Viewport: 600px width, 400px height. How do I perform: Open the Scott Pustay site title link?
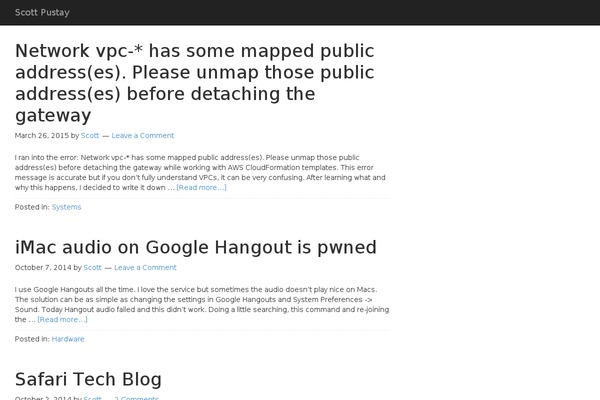[x=42, y=12]
